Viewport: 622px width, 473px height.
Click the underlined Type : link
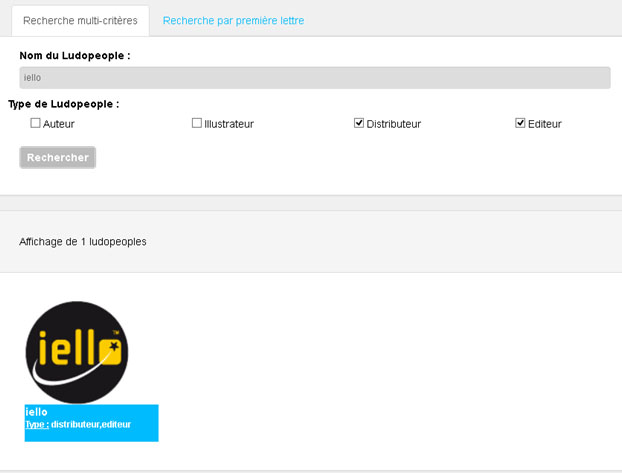[x=37, y=425]
